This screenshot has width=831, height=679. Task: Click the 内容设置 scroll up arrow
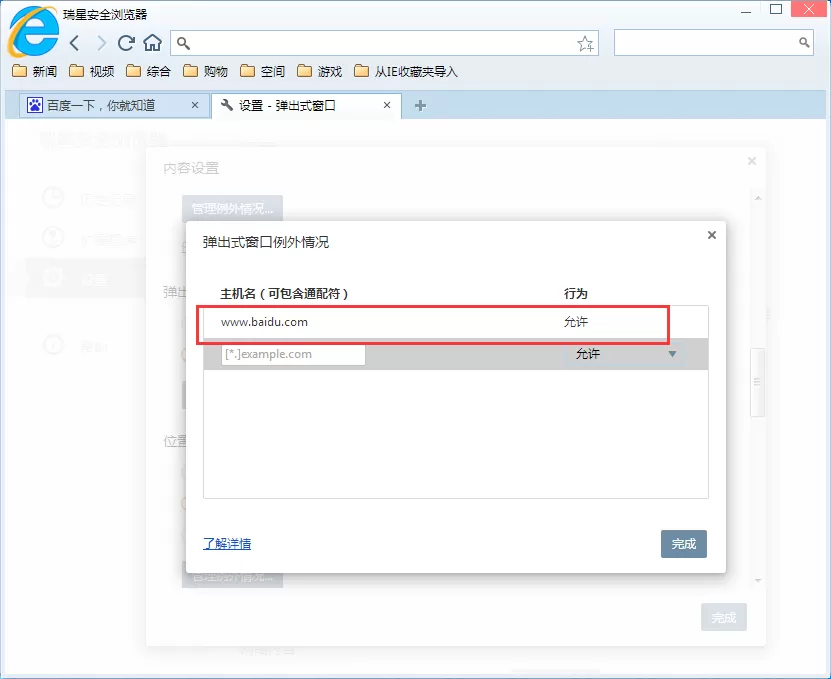[758, 198]
